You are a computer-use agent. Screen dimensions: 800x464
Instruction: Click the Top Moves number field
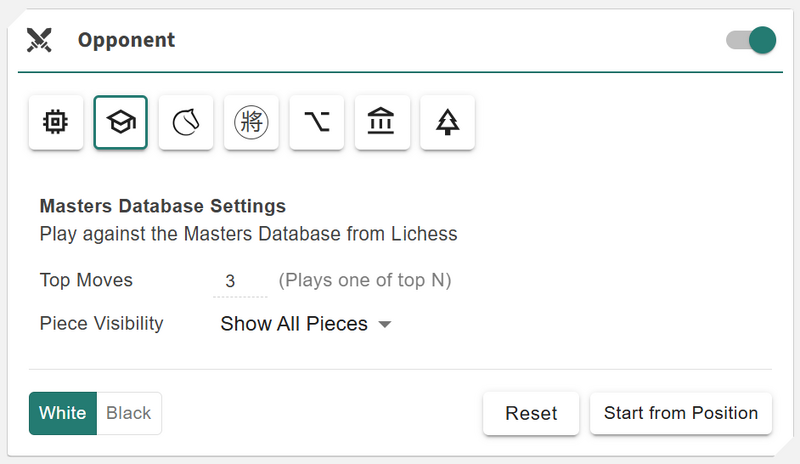240,281
